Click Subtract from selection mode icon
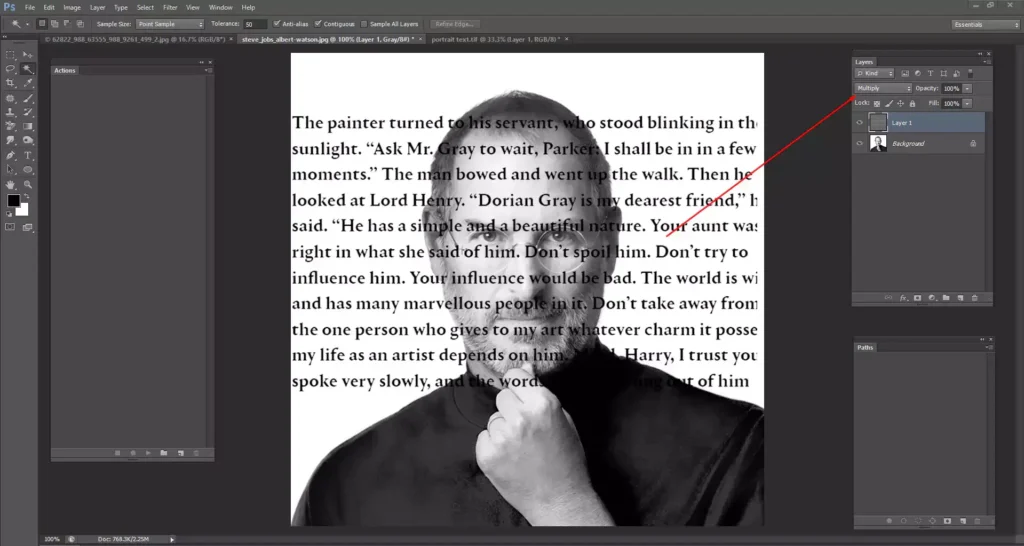Image resolution: width=1024 pixels, height=546 pixels. (67, 24)
